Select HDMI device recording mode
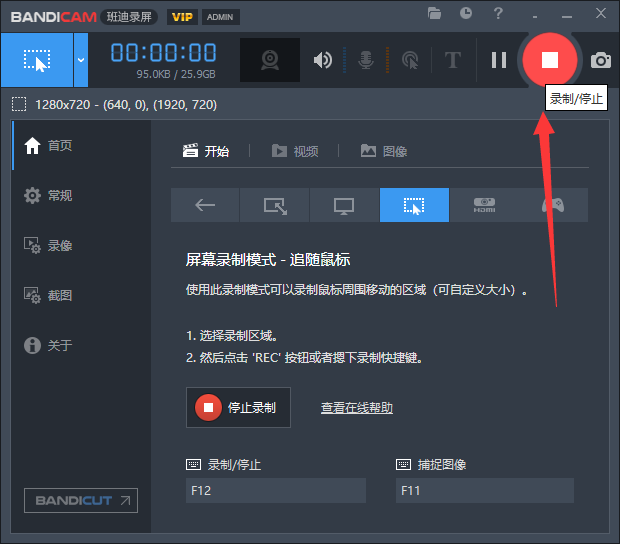This screenshot has height=544, width=620. point(484,205)
